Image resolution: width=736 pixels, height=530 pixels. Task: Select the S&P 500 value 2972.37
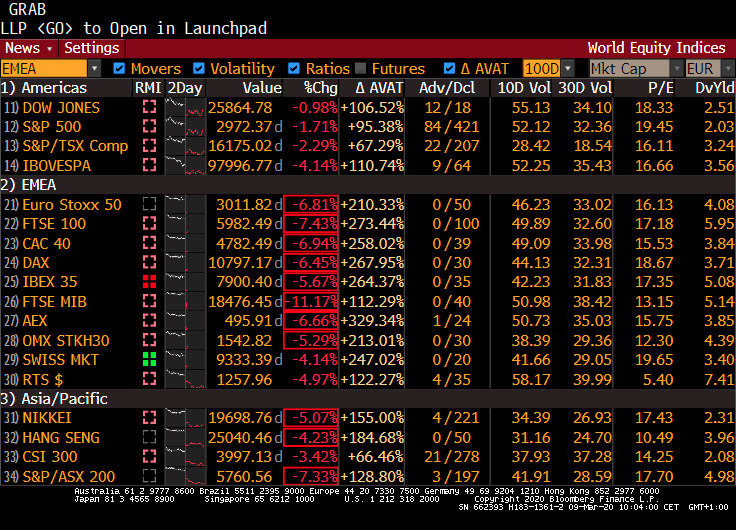click(244, 127)
